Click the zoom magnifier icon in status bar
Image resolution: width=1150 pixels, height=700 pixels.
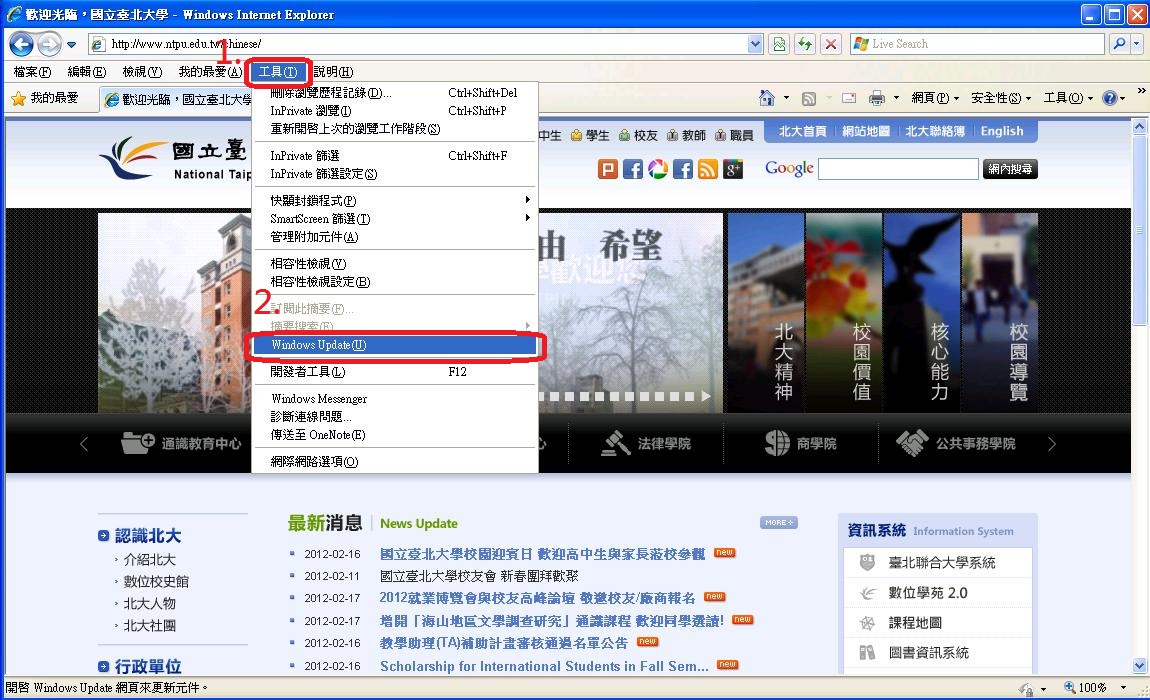[1070, 688]
